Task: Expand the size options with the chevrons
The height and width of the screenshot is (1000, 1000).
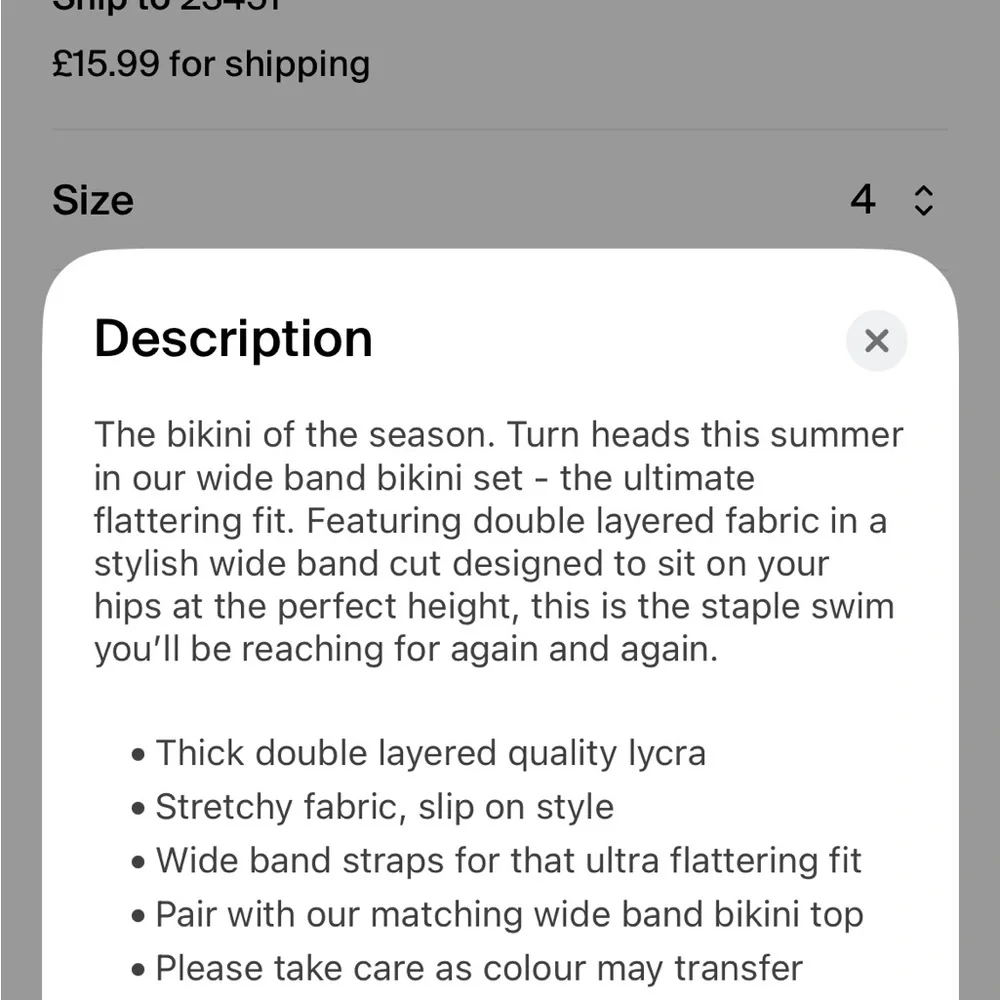Action: (x=923, y=200)
